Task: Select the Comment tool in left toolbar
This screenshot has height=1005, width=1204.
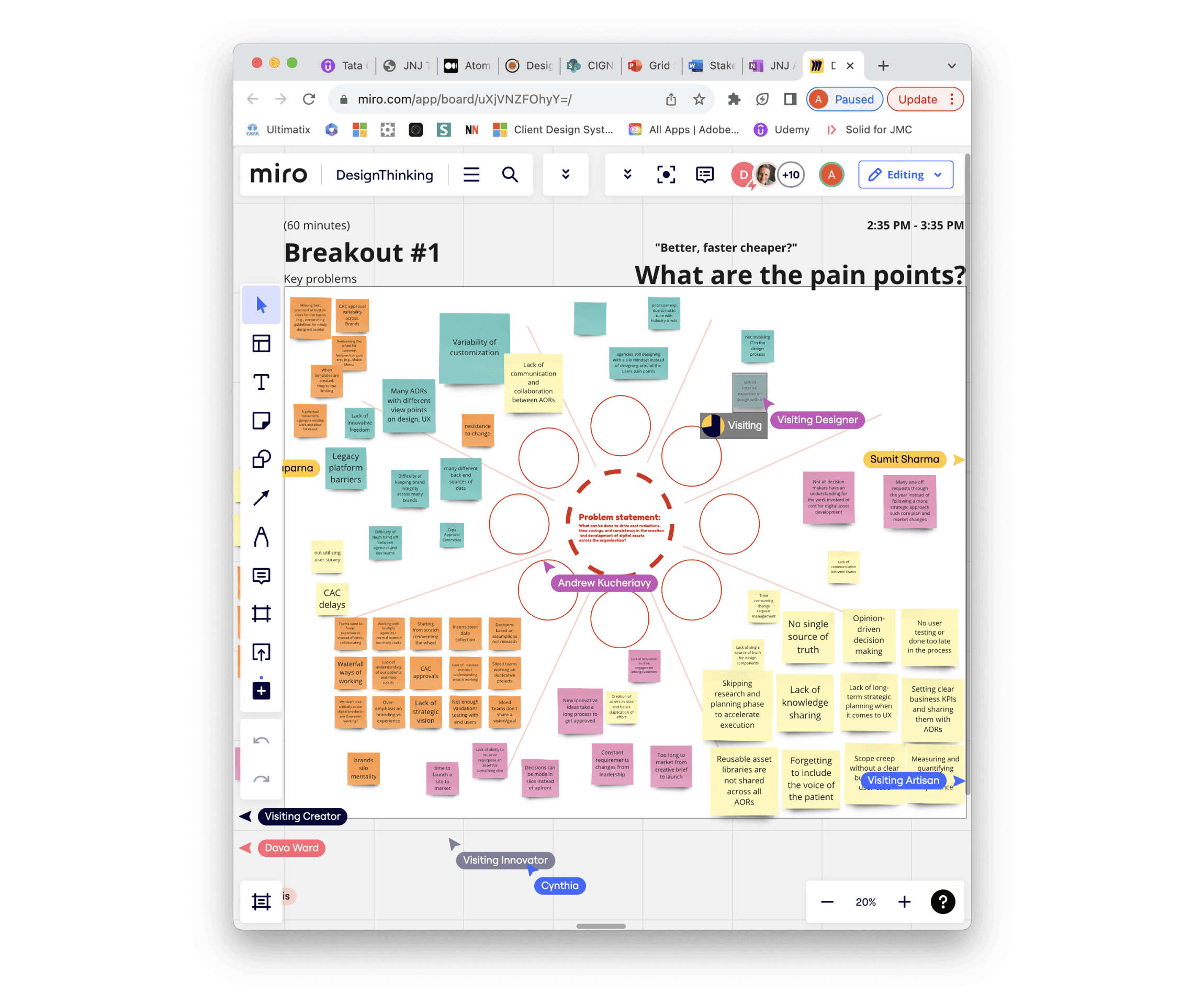Action: click(x=262, y=575)
